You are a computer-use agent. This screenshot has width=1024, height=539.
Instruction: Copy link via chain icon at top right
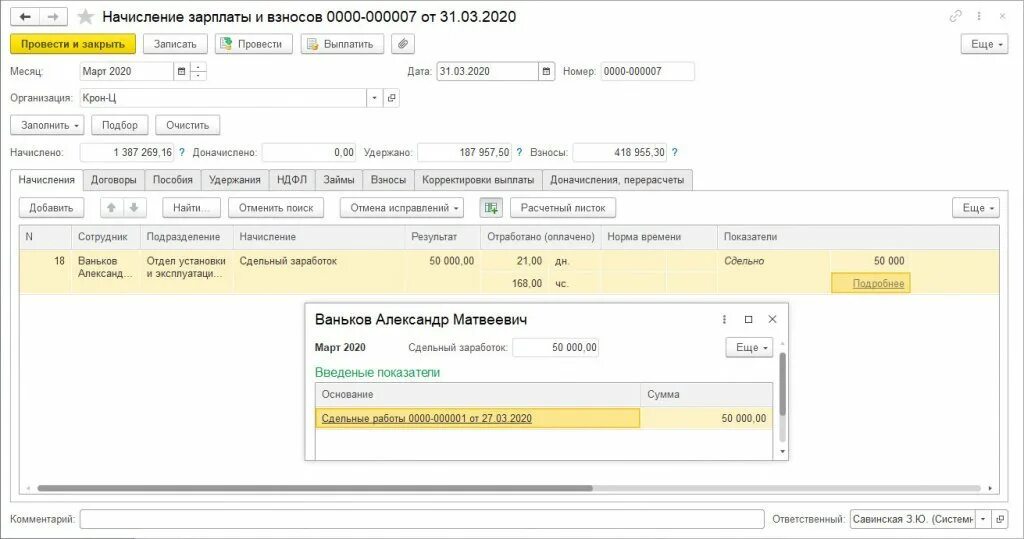coord(955,16)
